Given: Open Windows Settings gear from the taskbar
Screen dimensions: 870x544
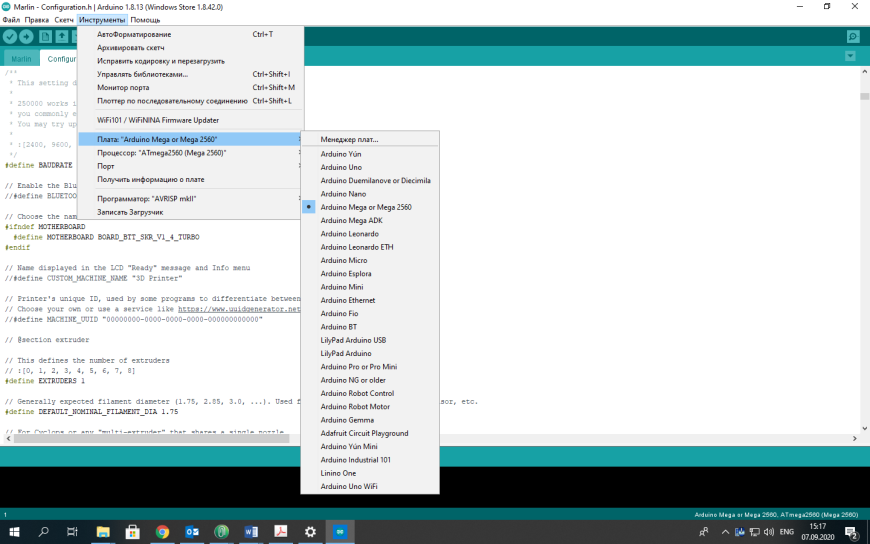Looking at the screenshot, I should pyautogui.click(x=310, y=532).
